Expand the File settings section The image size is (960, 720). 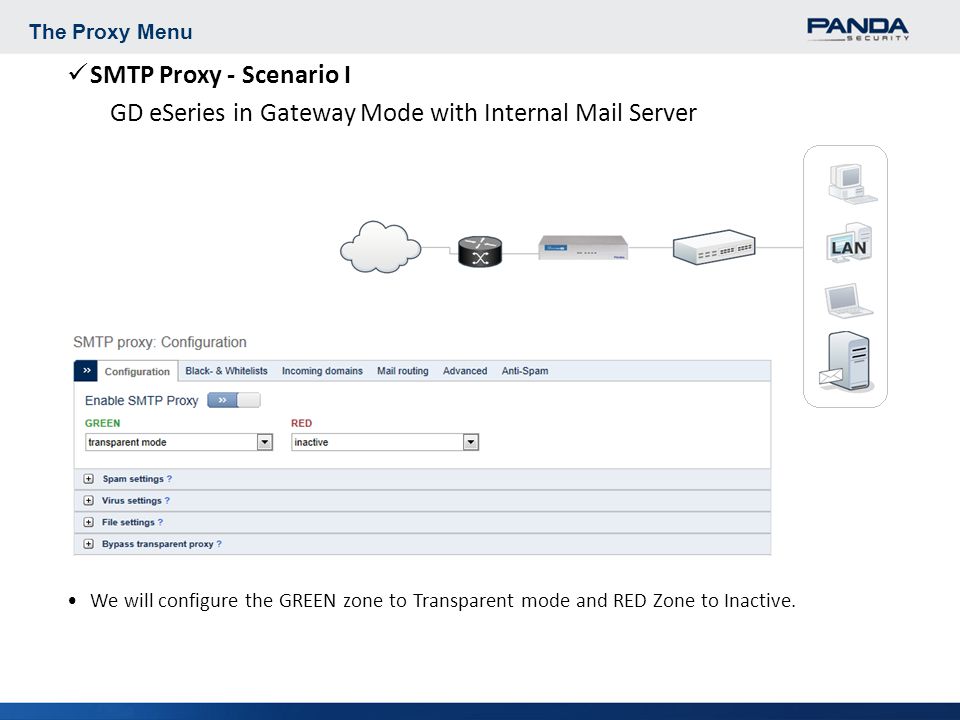click(x=88, y=522)
